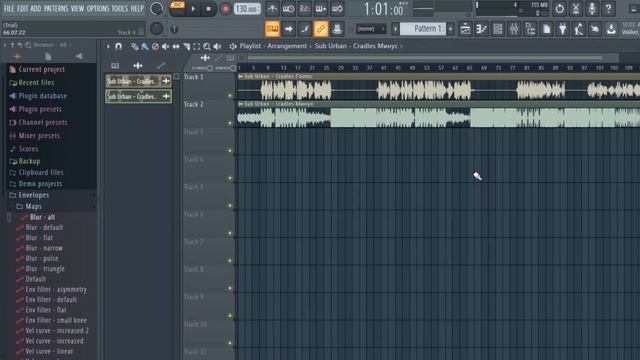Mute Track 3 with its green dot

(x=230, y=151)
